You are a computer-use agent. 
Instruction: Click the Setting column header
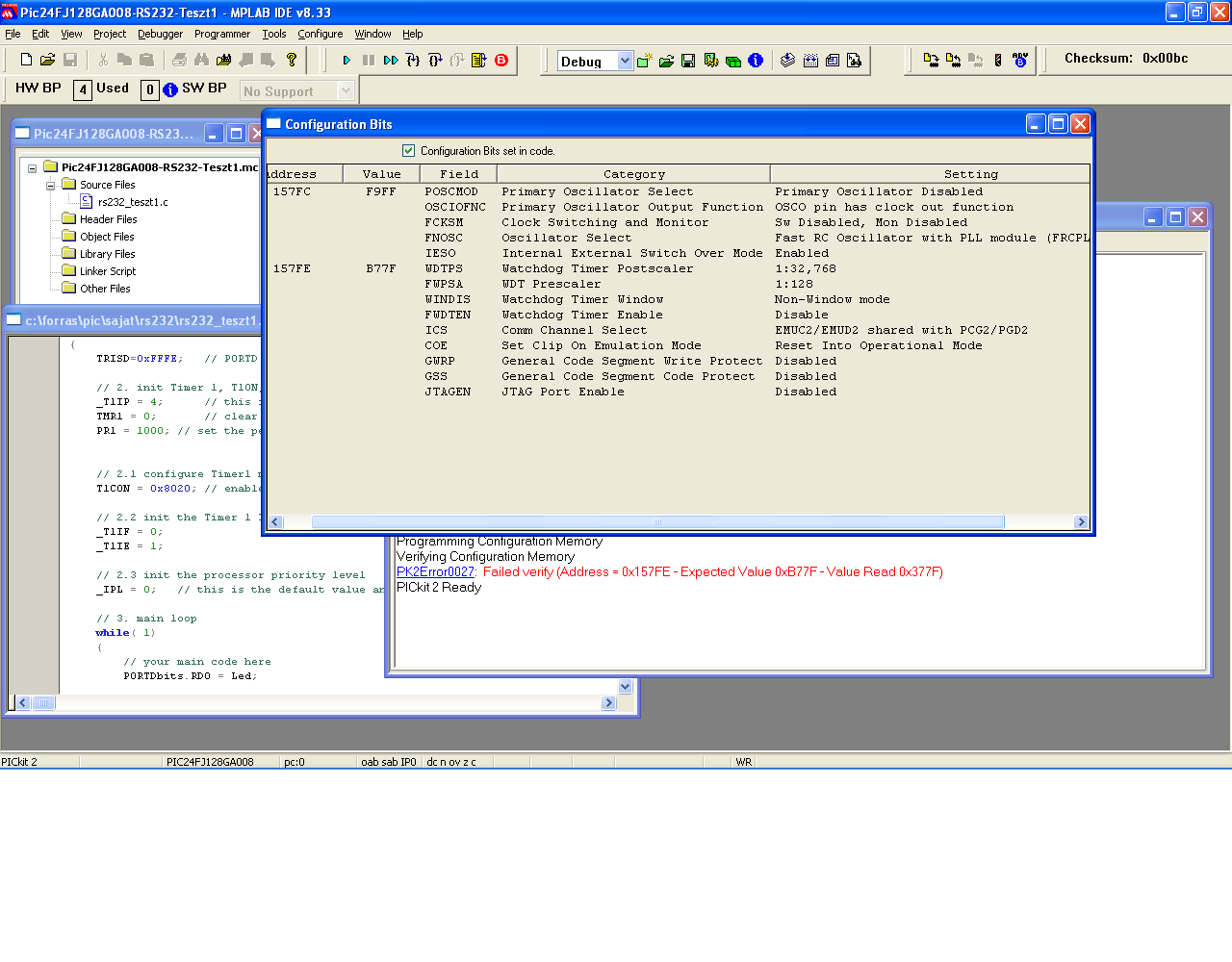pos(970,174)
